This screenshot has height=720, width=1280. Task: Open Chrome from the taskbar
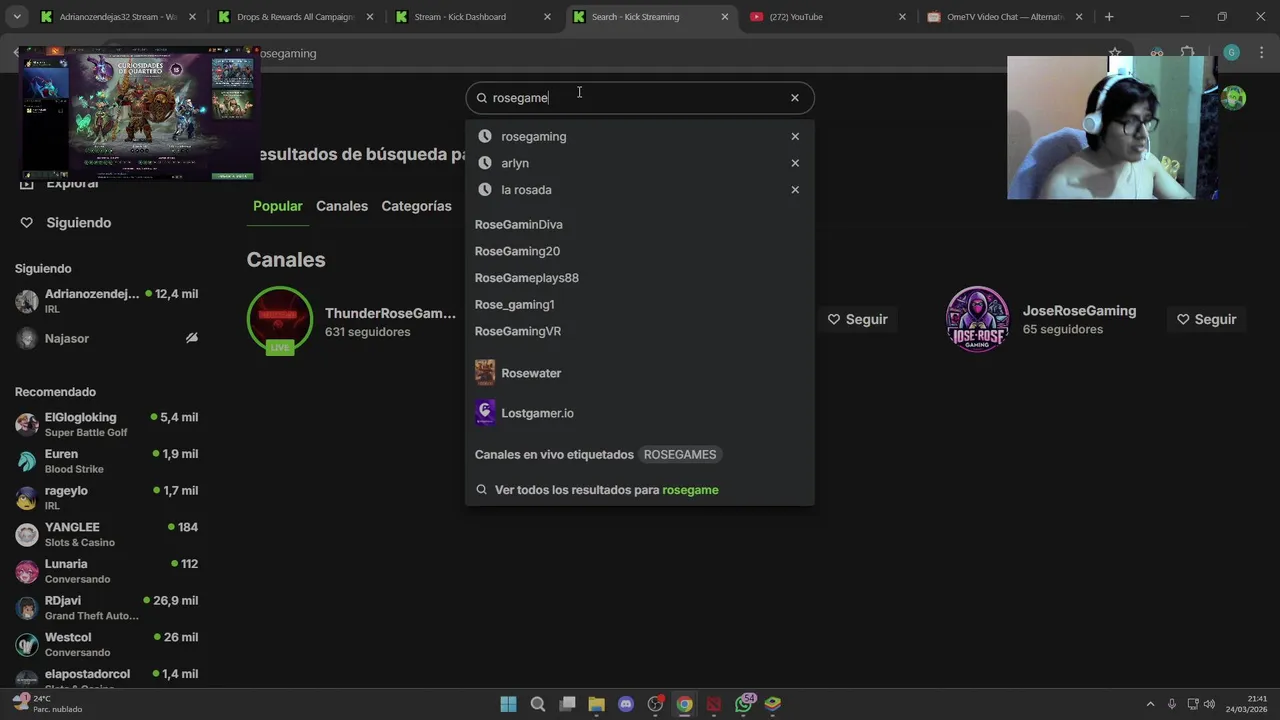[684, 704]
